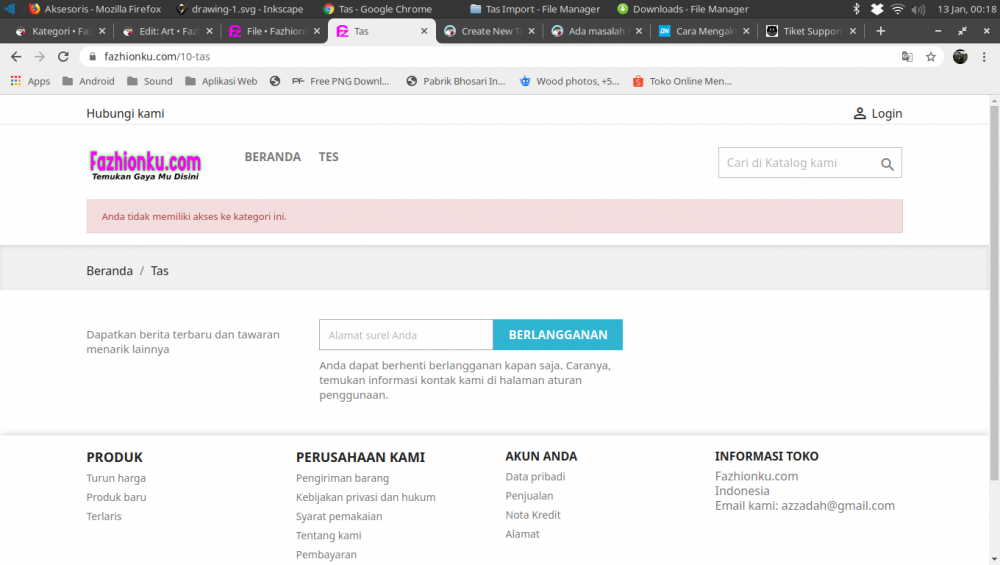Close the Create New tab

click(x=531, y=31)
